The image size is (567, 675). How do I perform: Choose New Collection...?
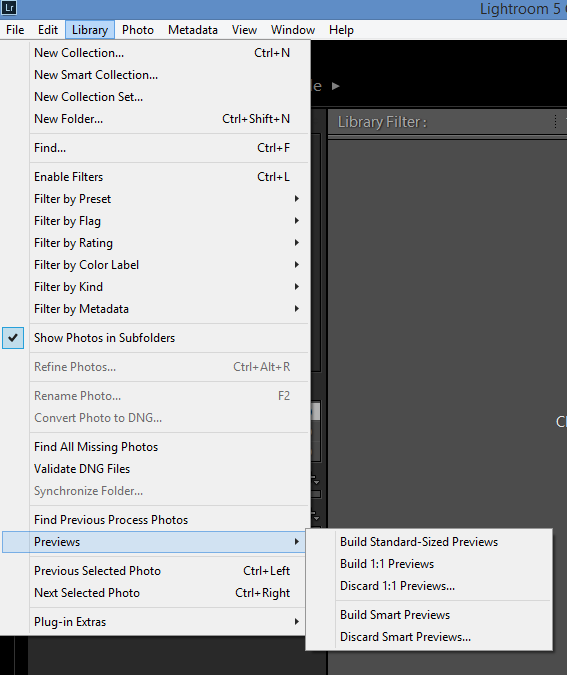(155, 53)
